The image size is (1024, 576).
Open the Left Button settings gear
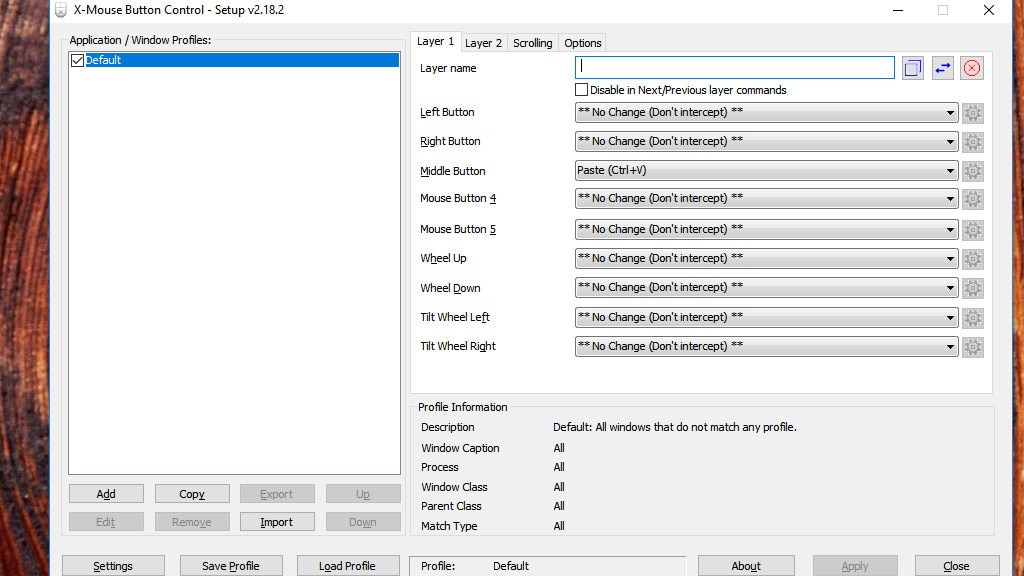[x=972, y=113]
